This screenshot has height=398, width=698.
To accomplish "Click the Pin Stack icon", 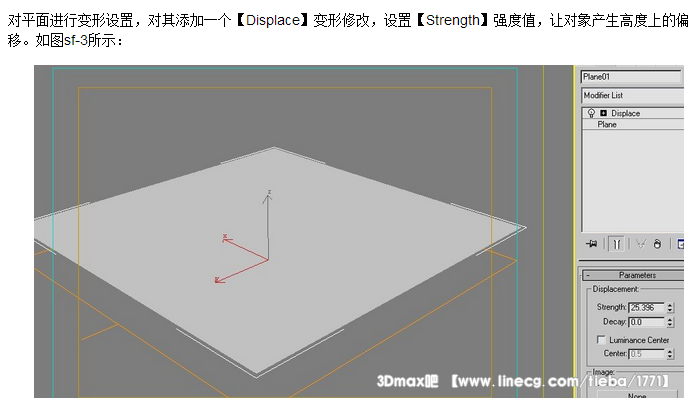I will 592,244.
